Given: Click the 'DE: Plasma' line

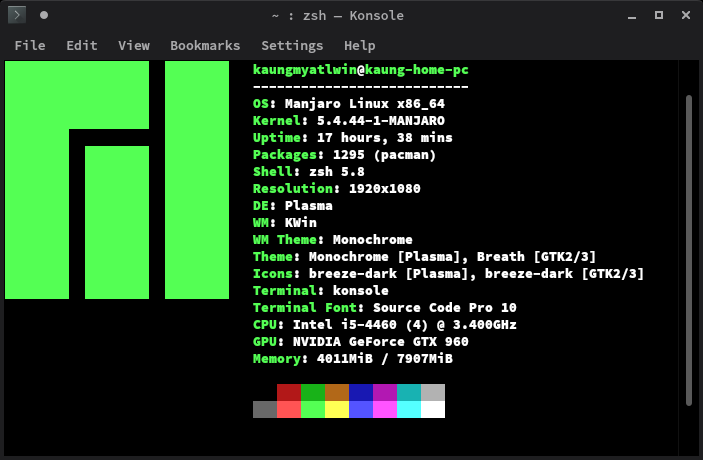Looking at the screenshot, I should [x=293, y=206].
